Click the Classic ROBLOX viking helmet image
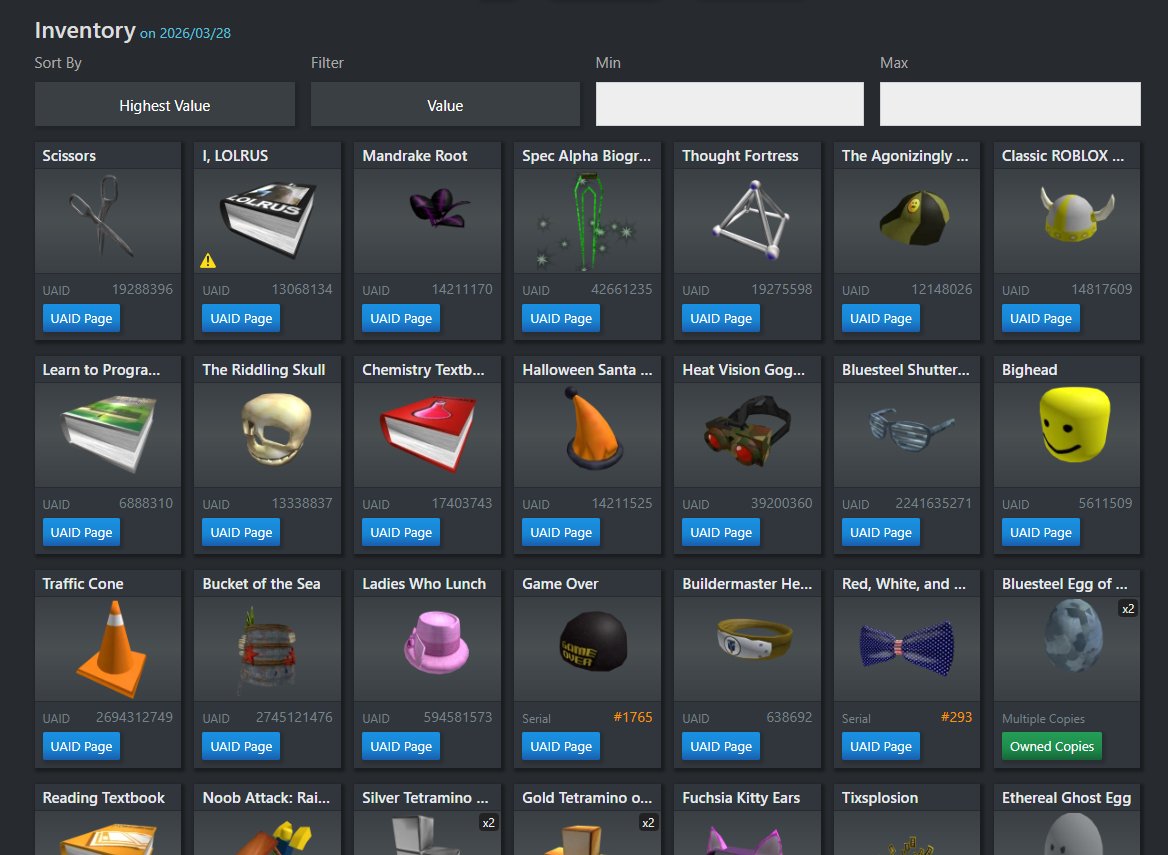Viewport: 1168px width, 855px height. [x=1067, y=220]
